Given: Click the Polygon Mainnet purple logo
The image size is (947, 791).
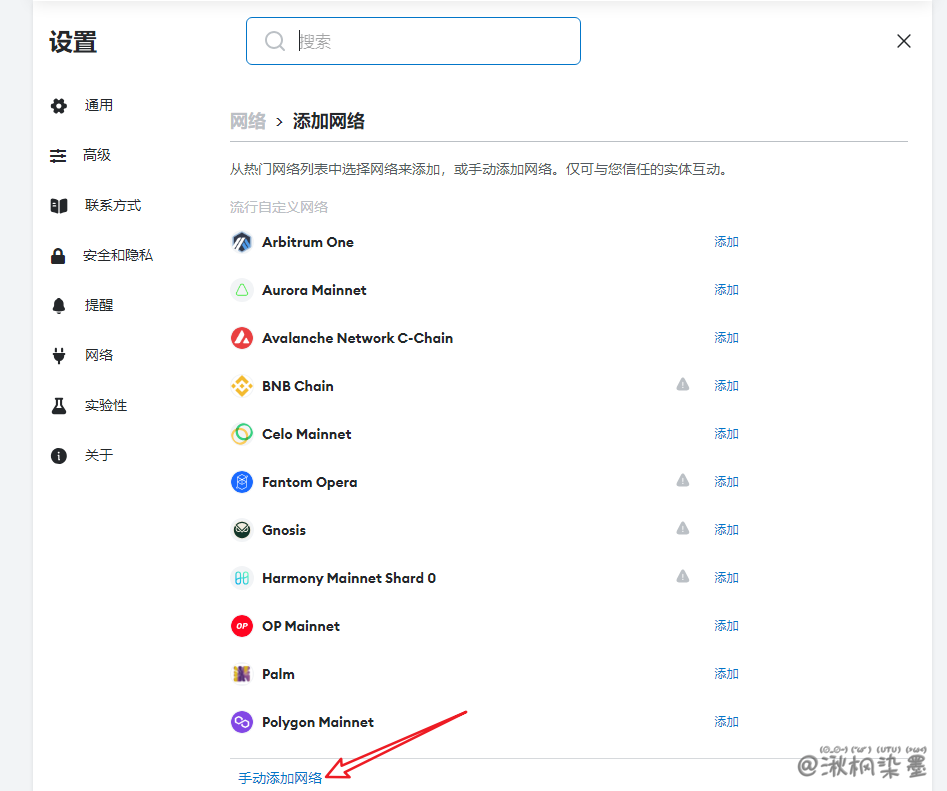Looking at the screenshot, I should [x=241, y=722].
